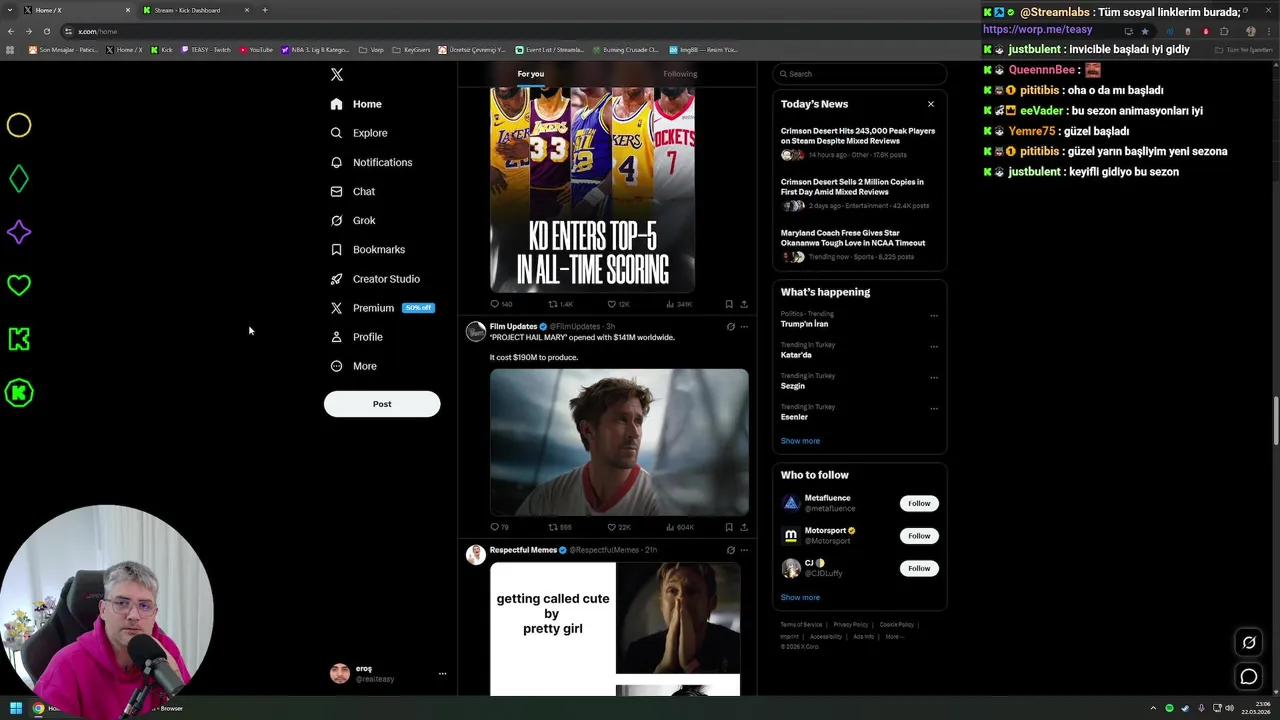Like the KD top-5 scoring post
Screen dimensions: 1280x720
[619, 304]
